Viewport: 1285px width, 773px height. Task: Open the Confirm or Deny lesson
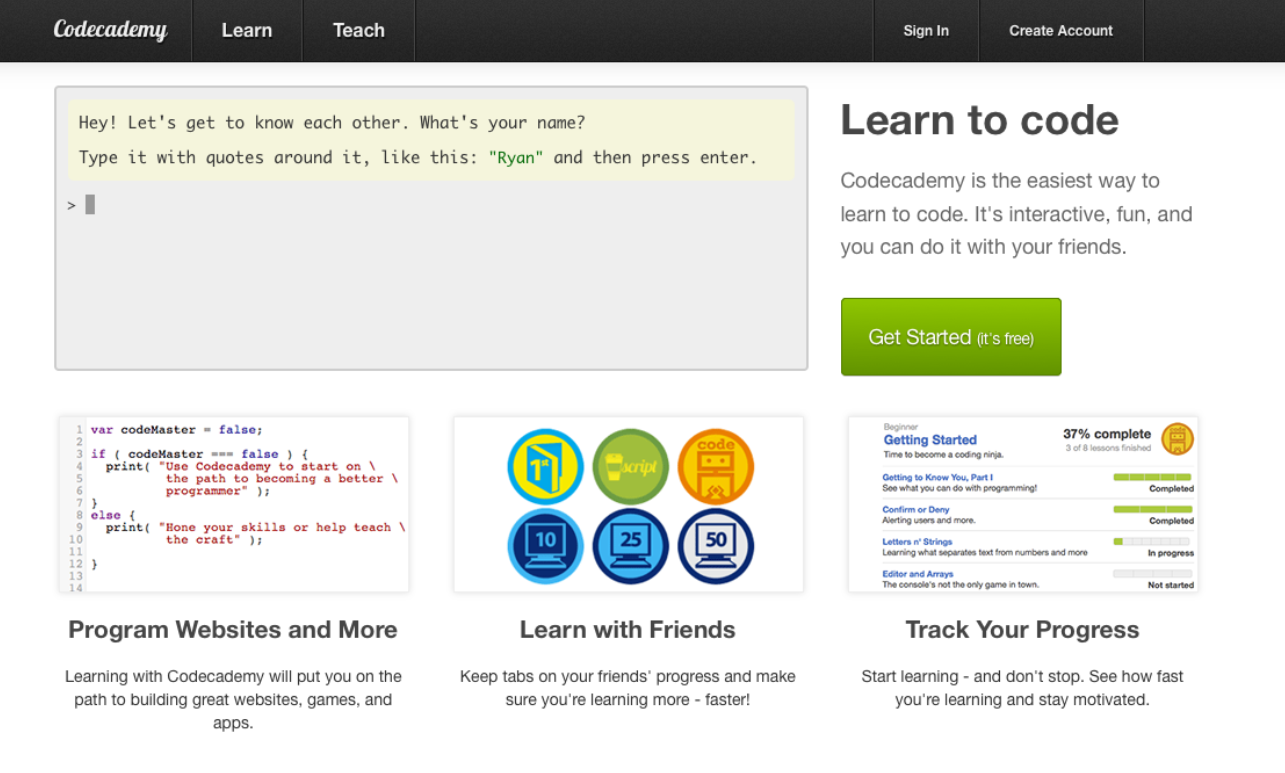click(x=916, y=509)
